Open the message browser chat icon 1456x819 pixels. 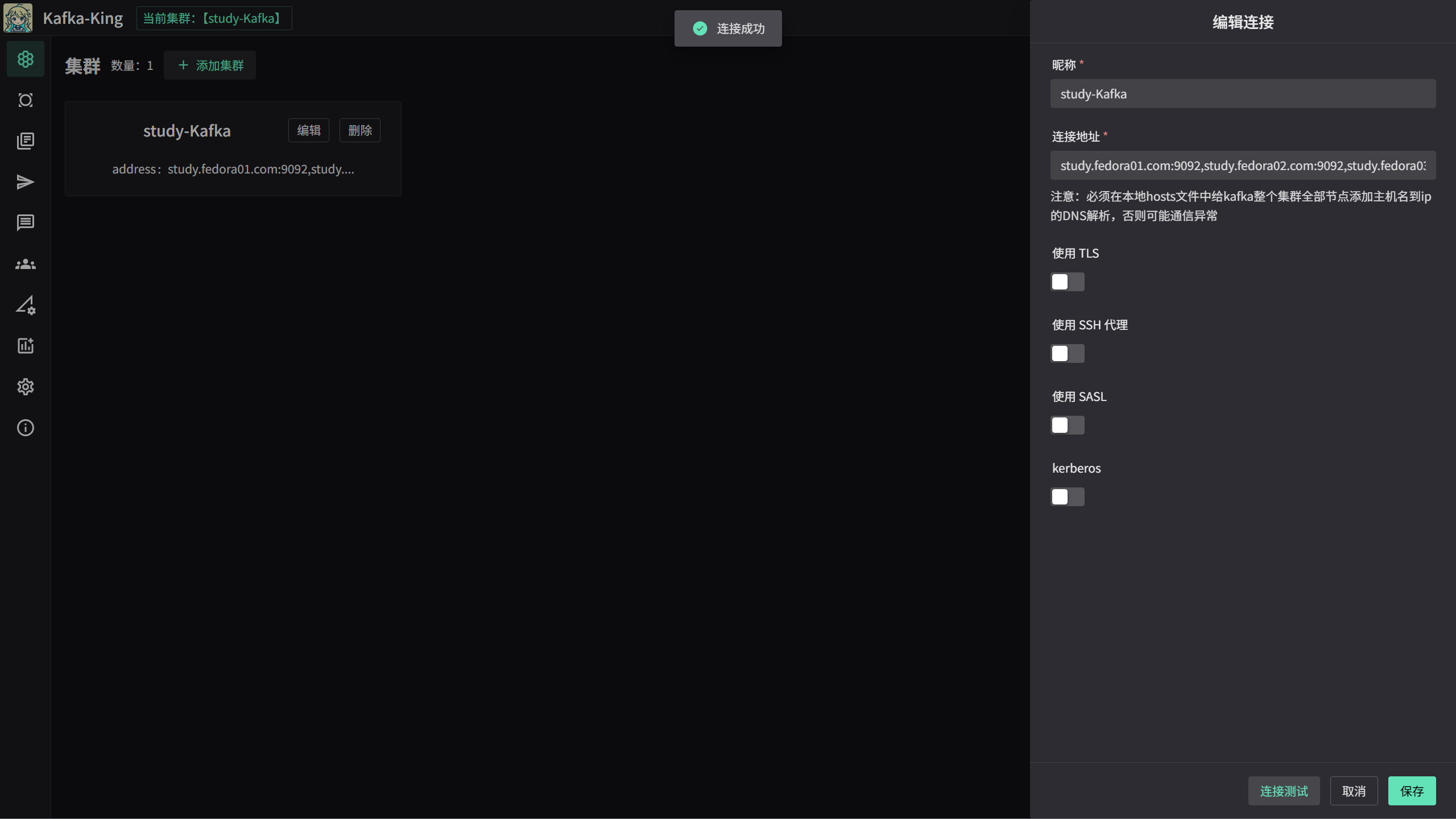point(26,222)
